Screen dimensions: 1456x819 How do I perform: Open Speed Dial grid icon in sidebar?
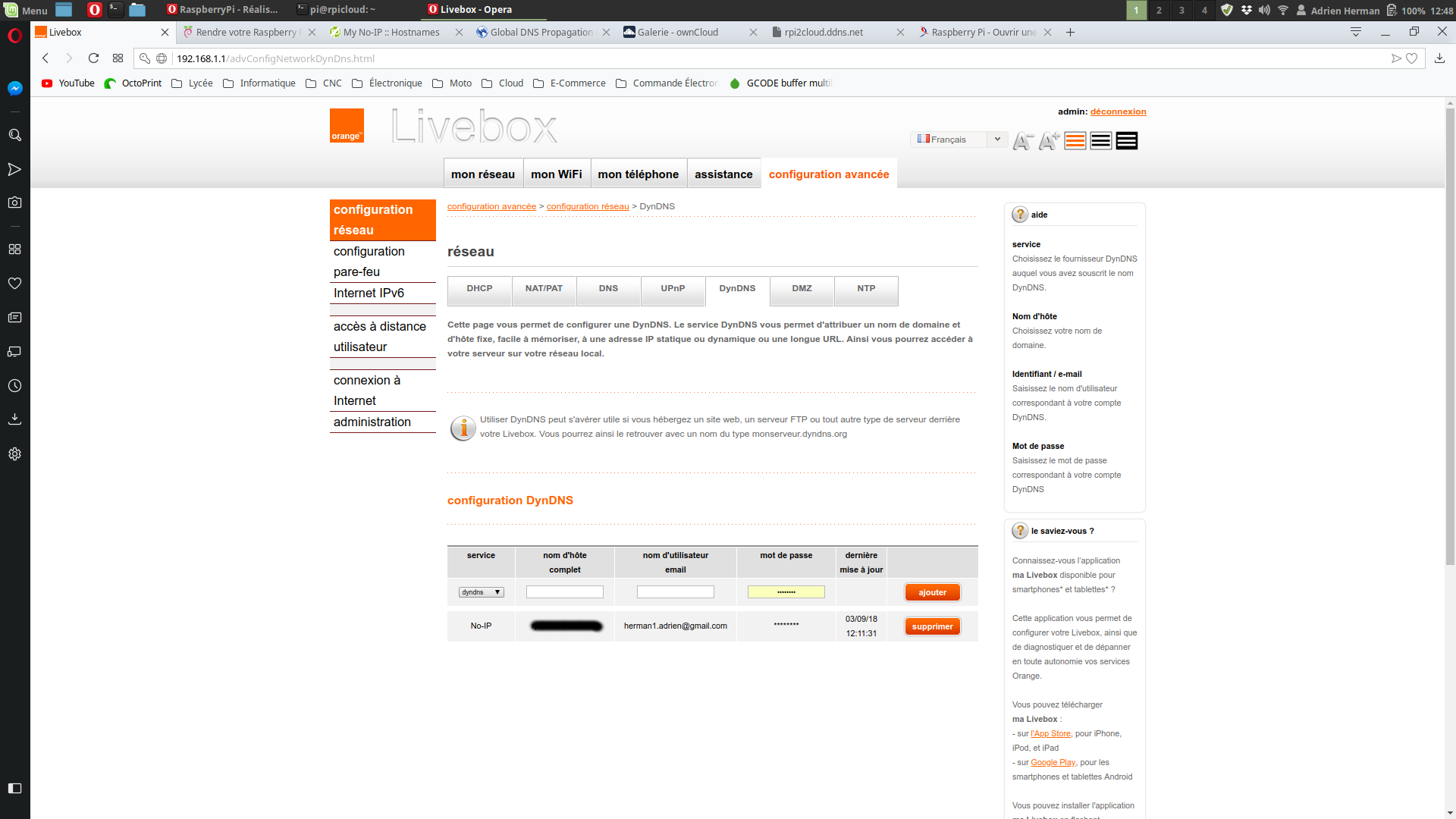pyautogui.click(x=14, y=249)
